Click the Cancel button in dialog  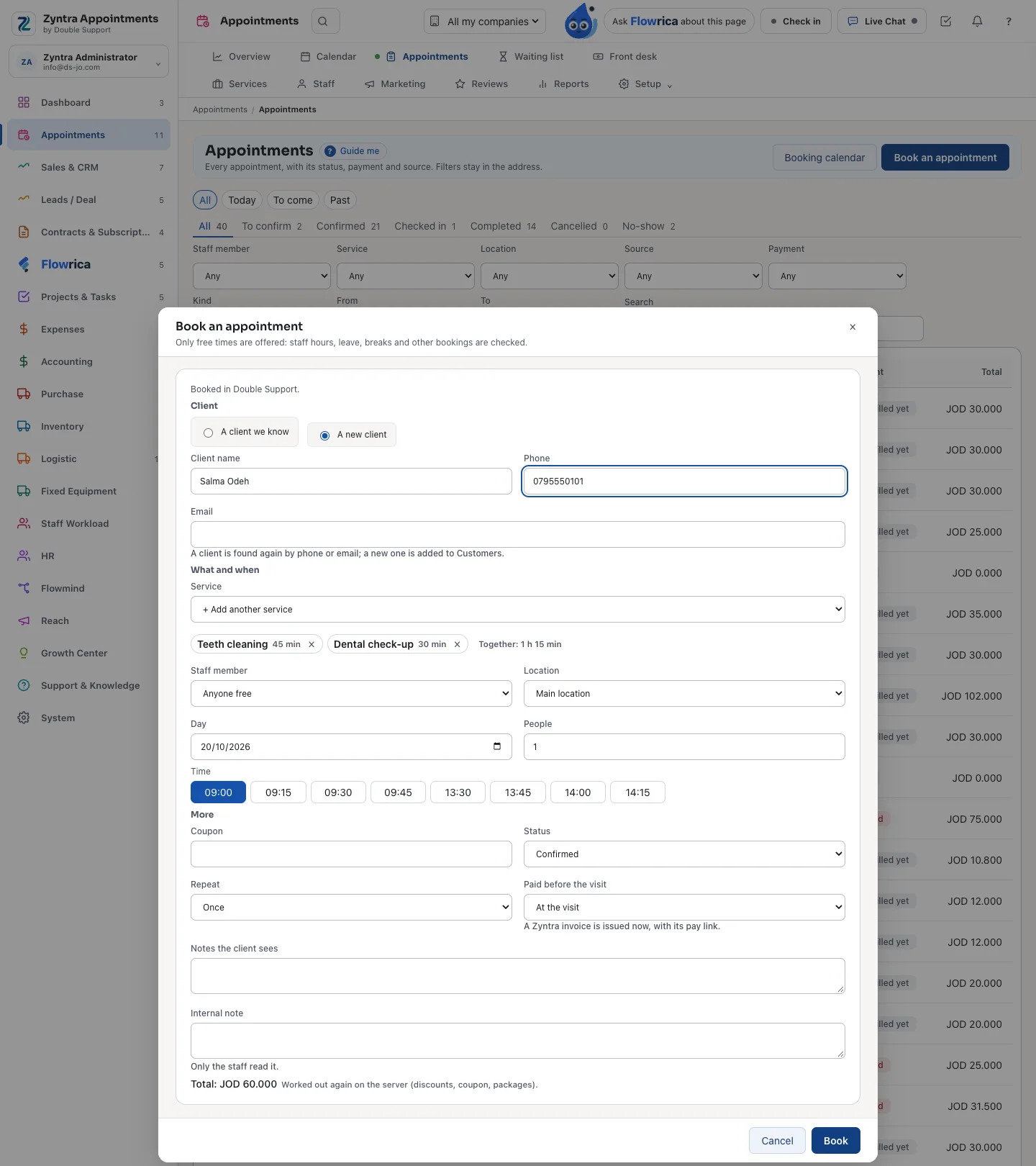(777, 1141)
